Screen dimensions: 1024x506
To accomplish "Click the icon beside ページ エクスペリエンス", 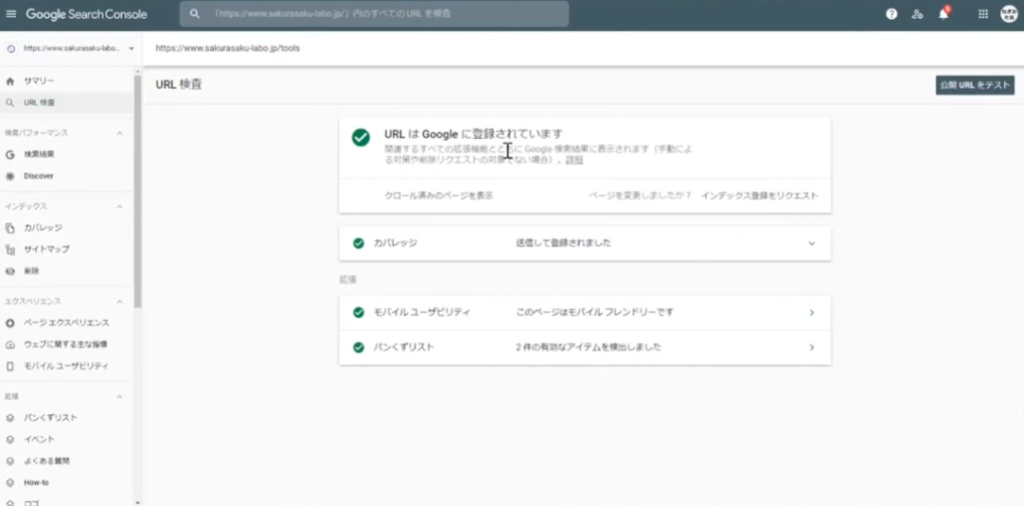I will (10, 323).
